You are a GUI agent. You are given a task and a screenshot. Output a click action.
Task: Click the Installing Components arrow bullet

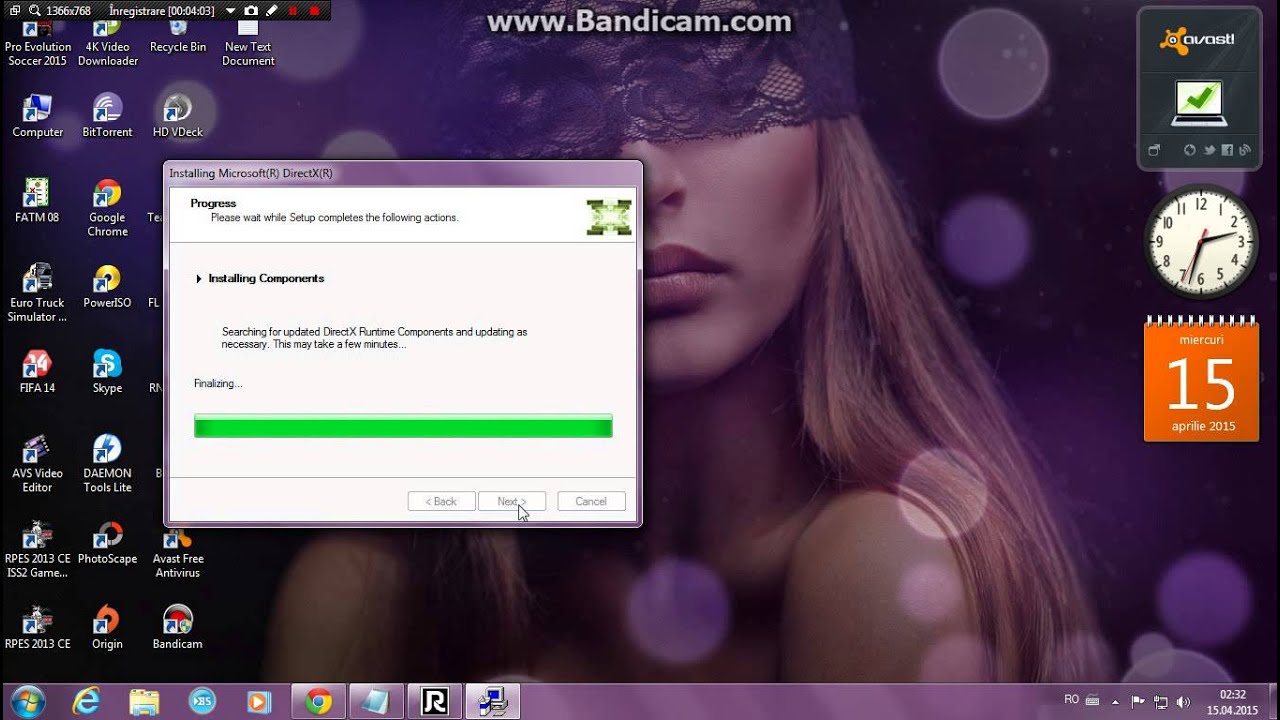coord(199,279)
